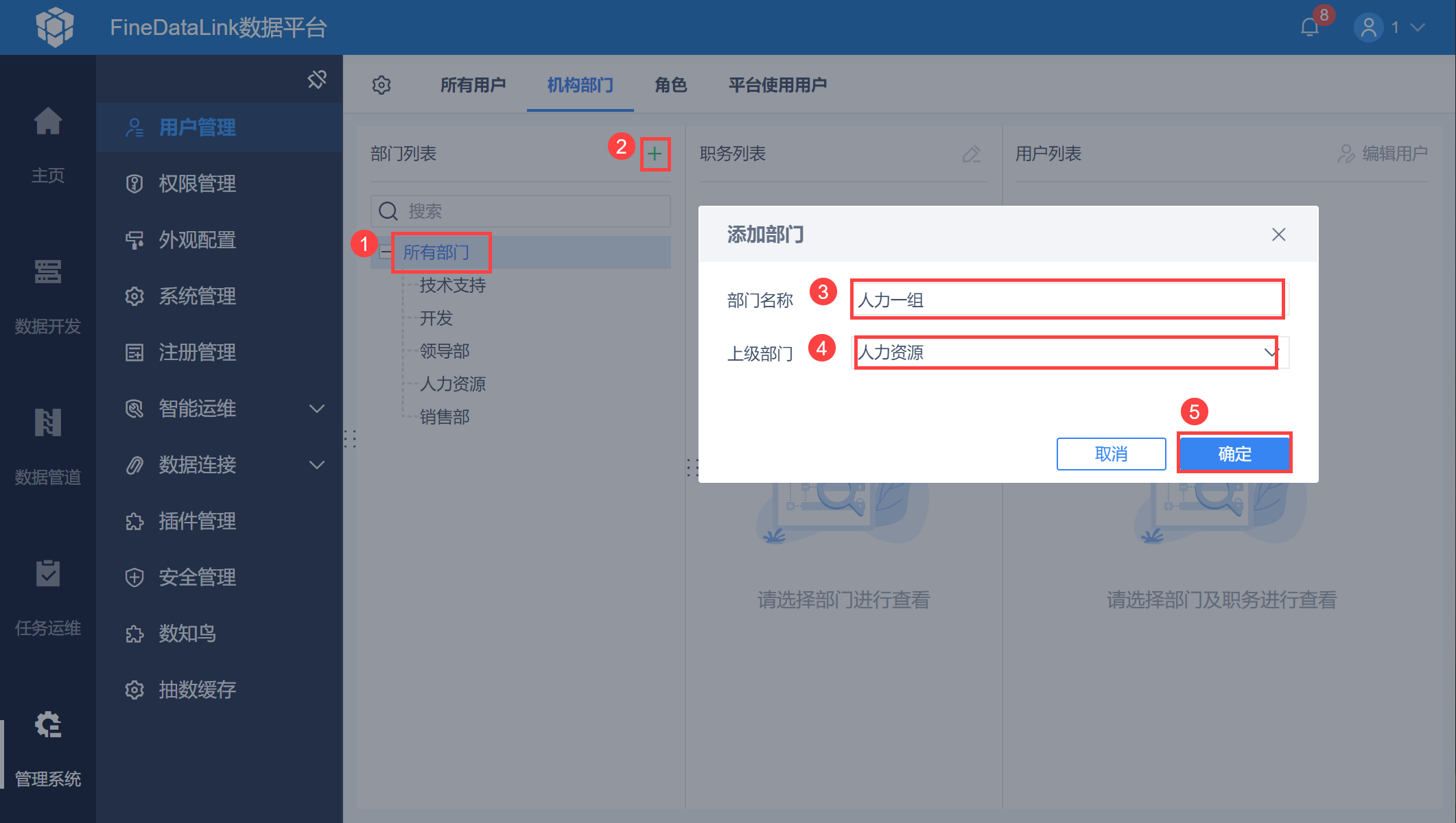The image size is (1456, 823).
Task: Click the notification bell icon
Action: 1309,27
